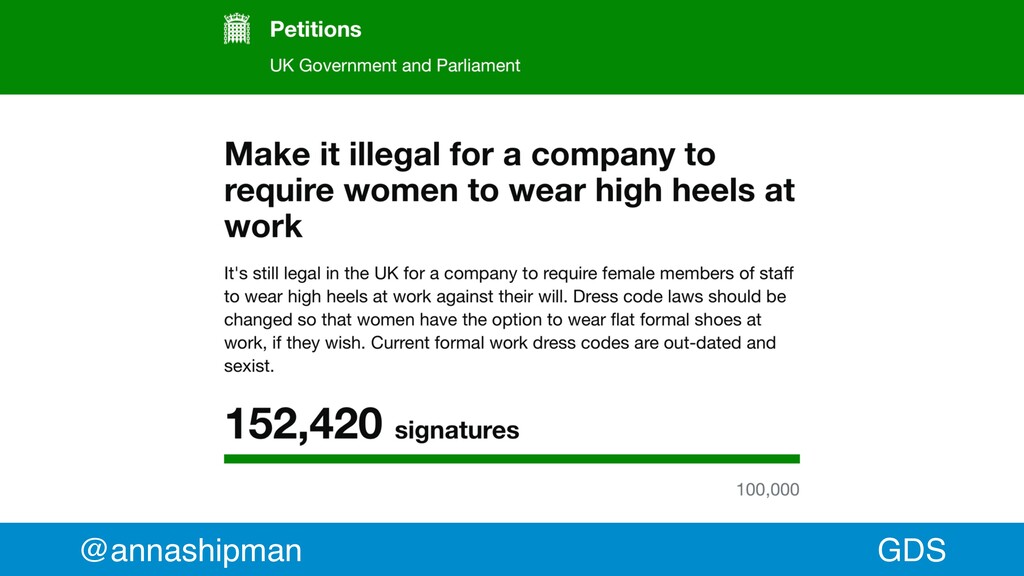
Task: Open the @annashipman Twitter handle
Action: pos(191,550)
